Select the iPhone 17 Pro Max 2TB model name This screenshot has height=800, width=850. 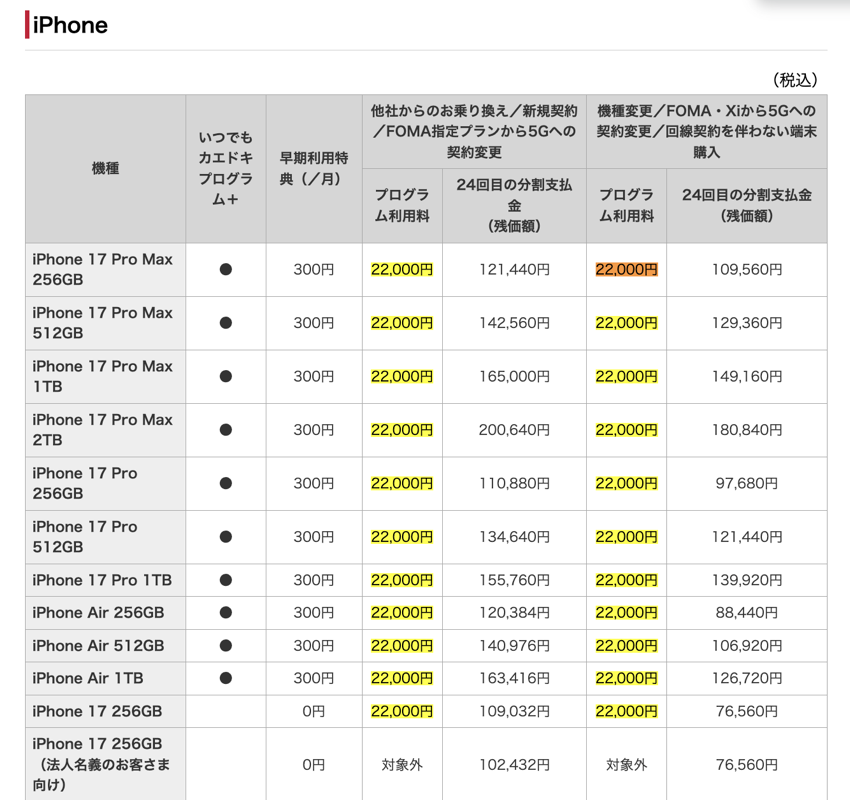click(104, 429)
